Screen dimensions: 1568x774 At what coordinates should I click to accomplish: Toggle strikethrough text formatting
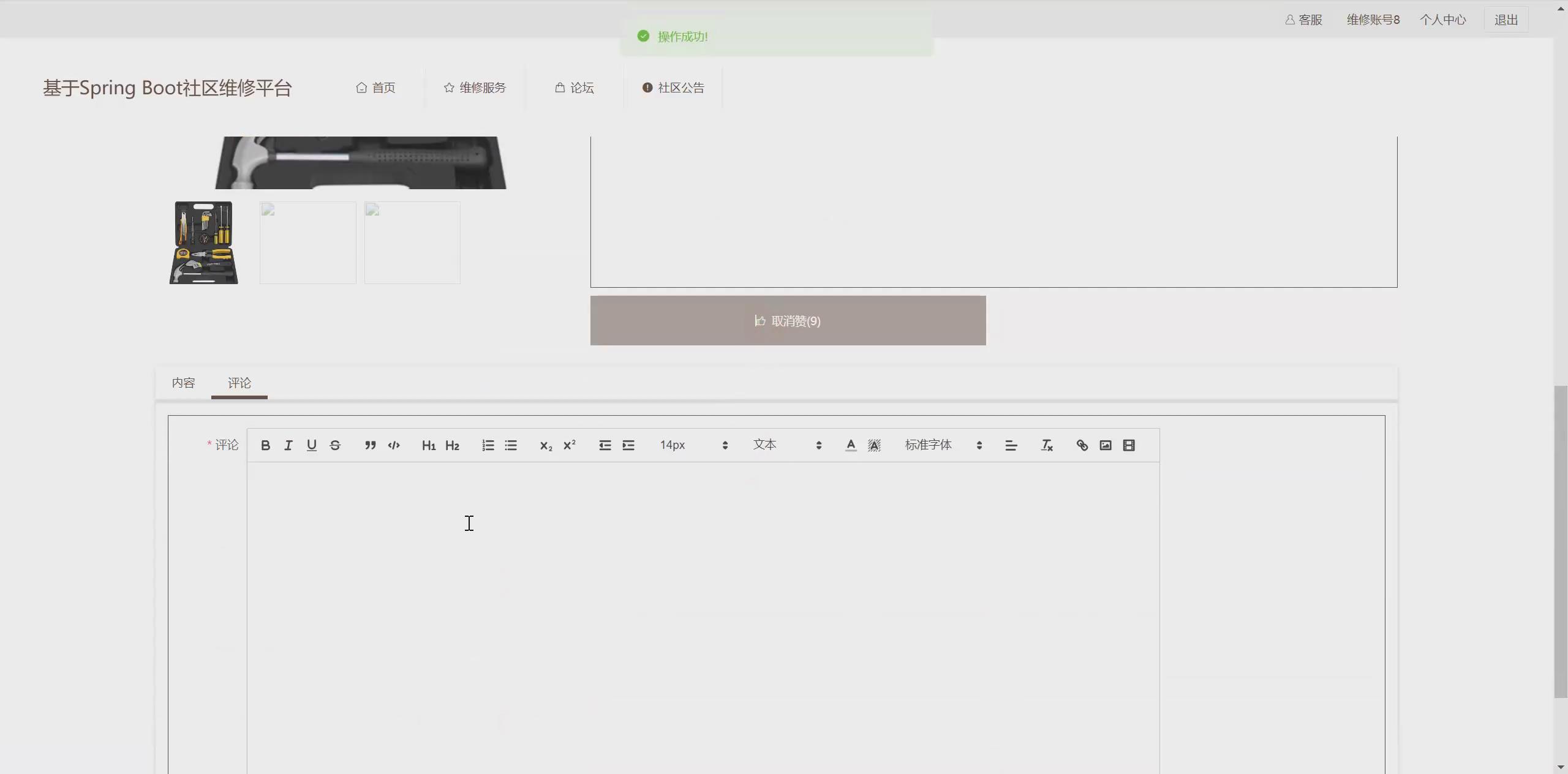(335, 445)
